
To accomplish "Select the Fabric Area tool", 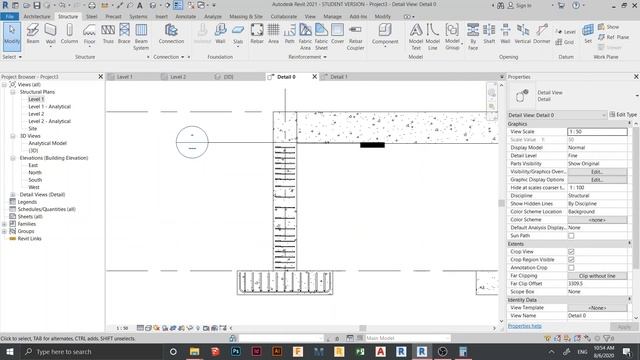I will 305,37.
